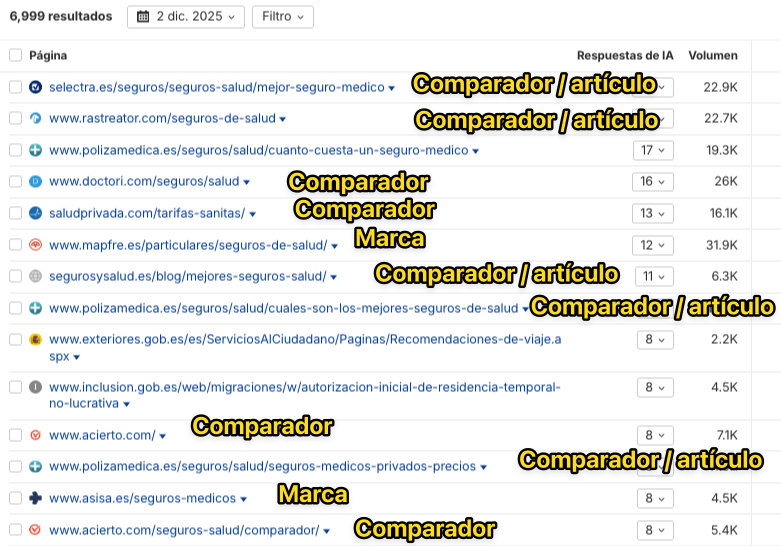781x546 pixels.
Task: Check the mapfre.es row checkbox
Action: (15, 245)
